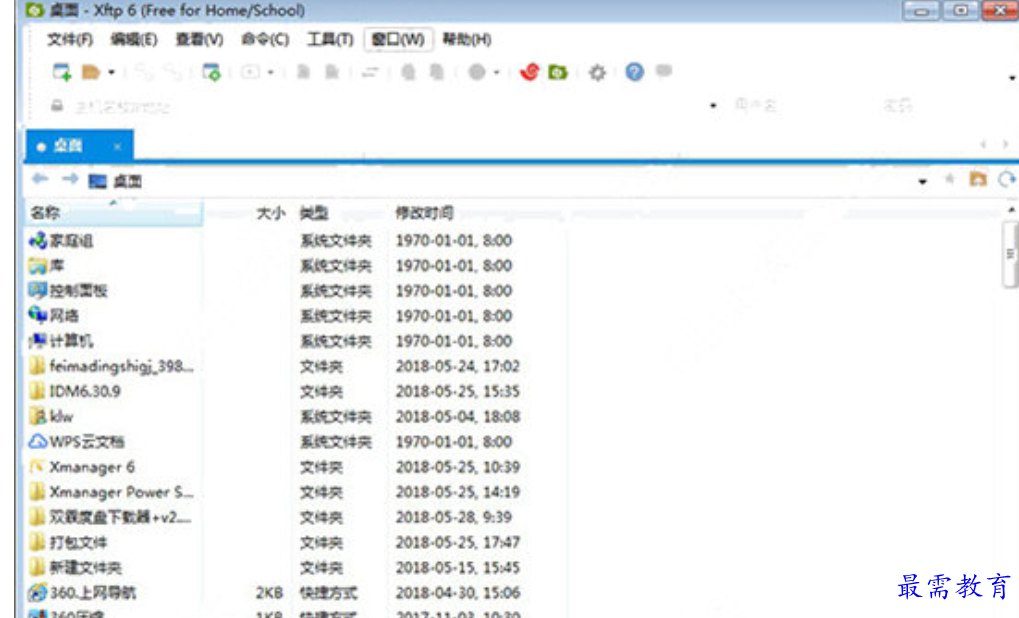Click the star bookmark icon
Screen dimensions: 1019x618
pyautogui.click(x=949, y=179)
